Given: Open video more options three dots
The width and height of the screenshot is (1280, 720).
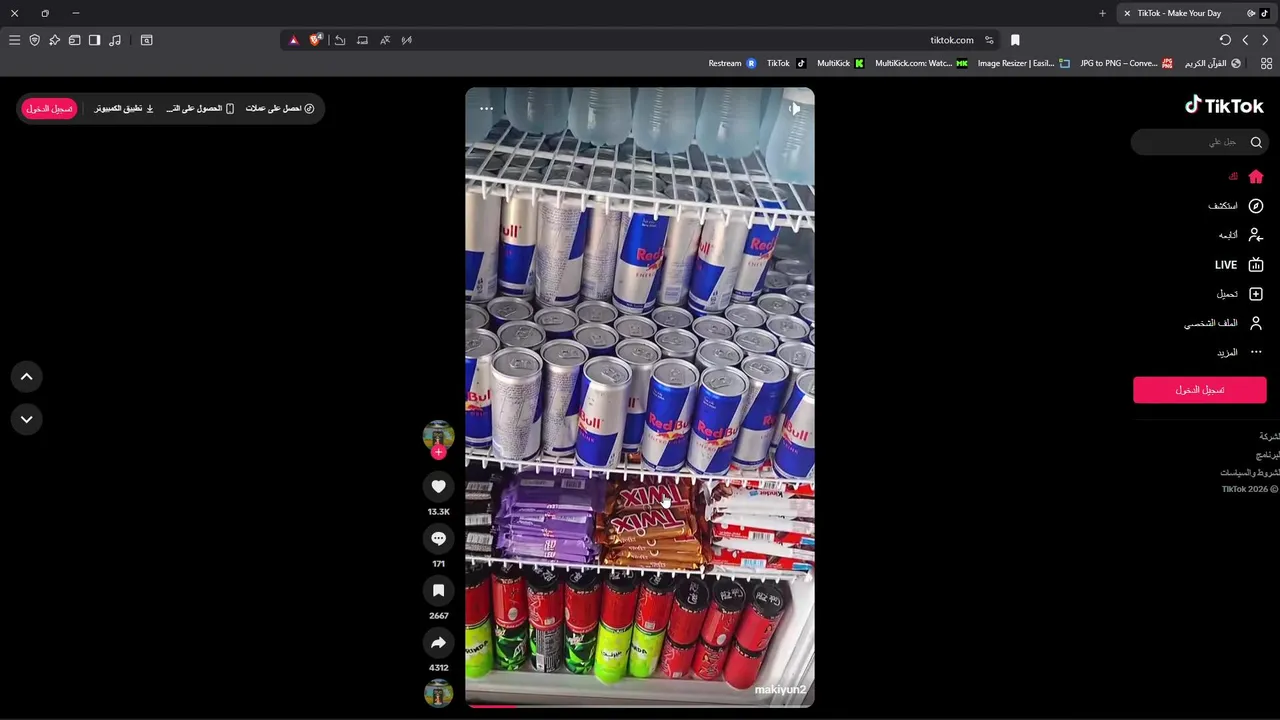Looking at the screenshot, I should coord(486,108).
